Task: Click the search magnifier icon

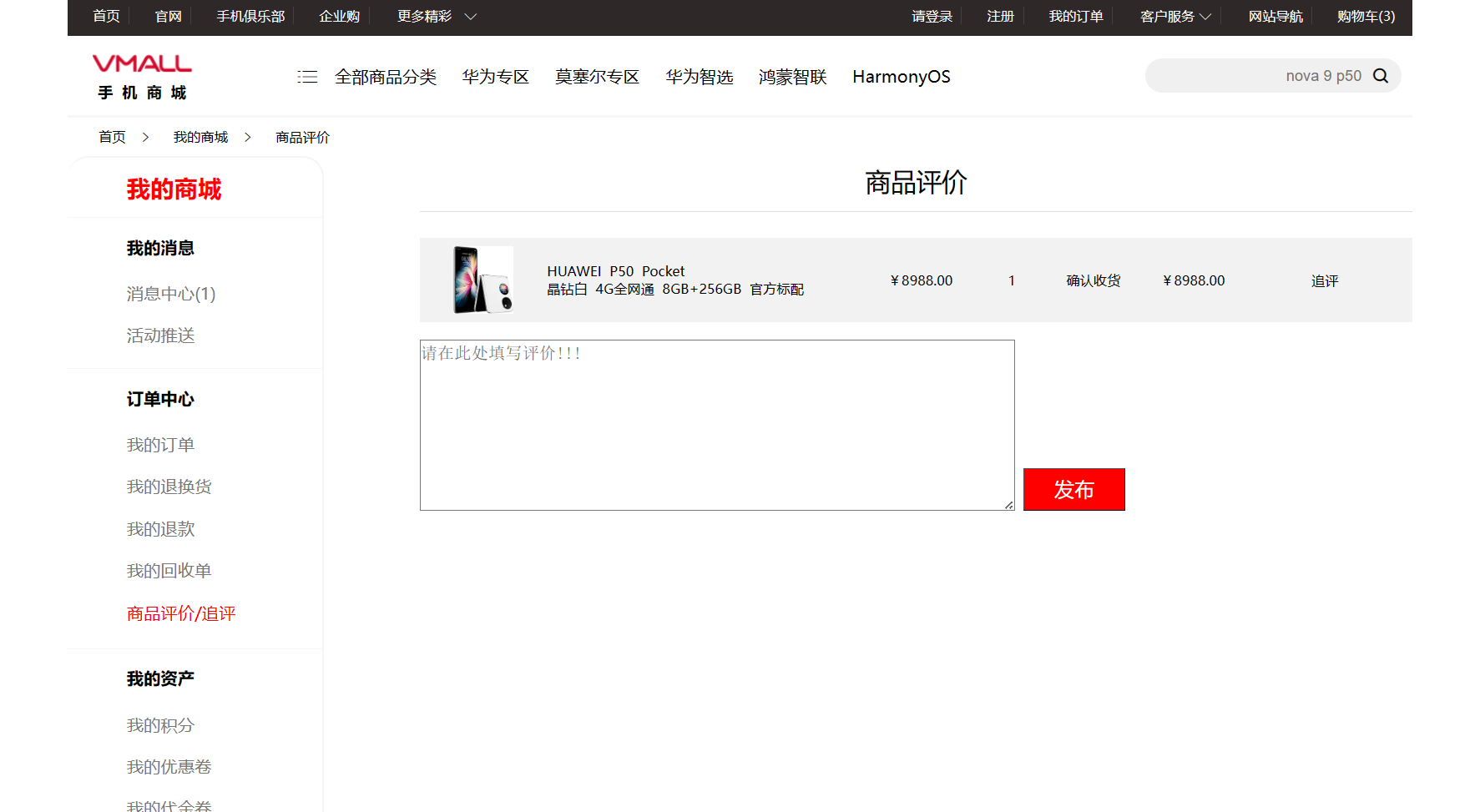Action: 1381,76
